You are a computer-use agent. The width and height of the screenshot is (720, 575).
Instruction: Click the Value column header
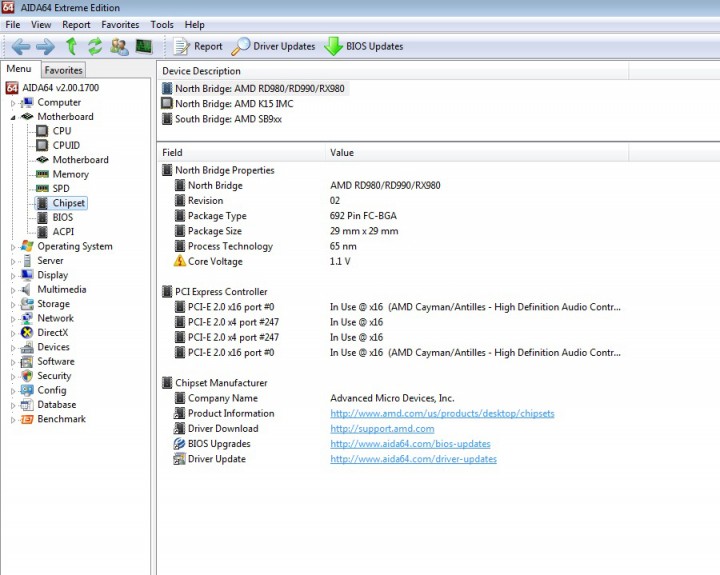(477, 152)
